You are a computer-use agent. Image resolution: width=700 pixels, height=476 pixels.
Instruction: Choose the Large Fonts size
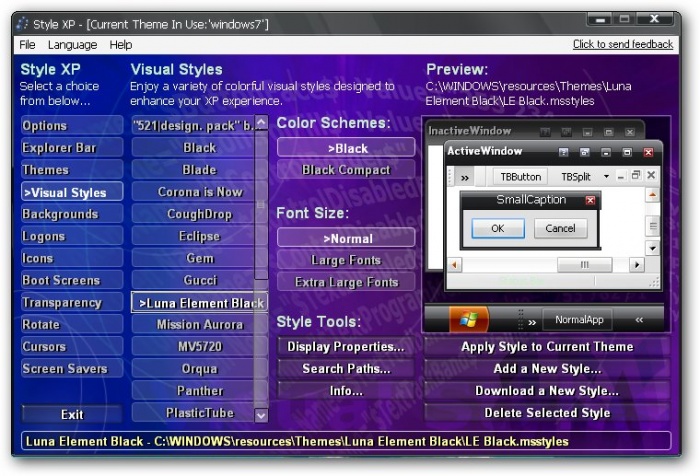pos(346,260)
